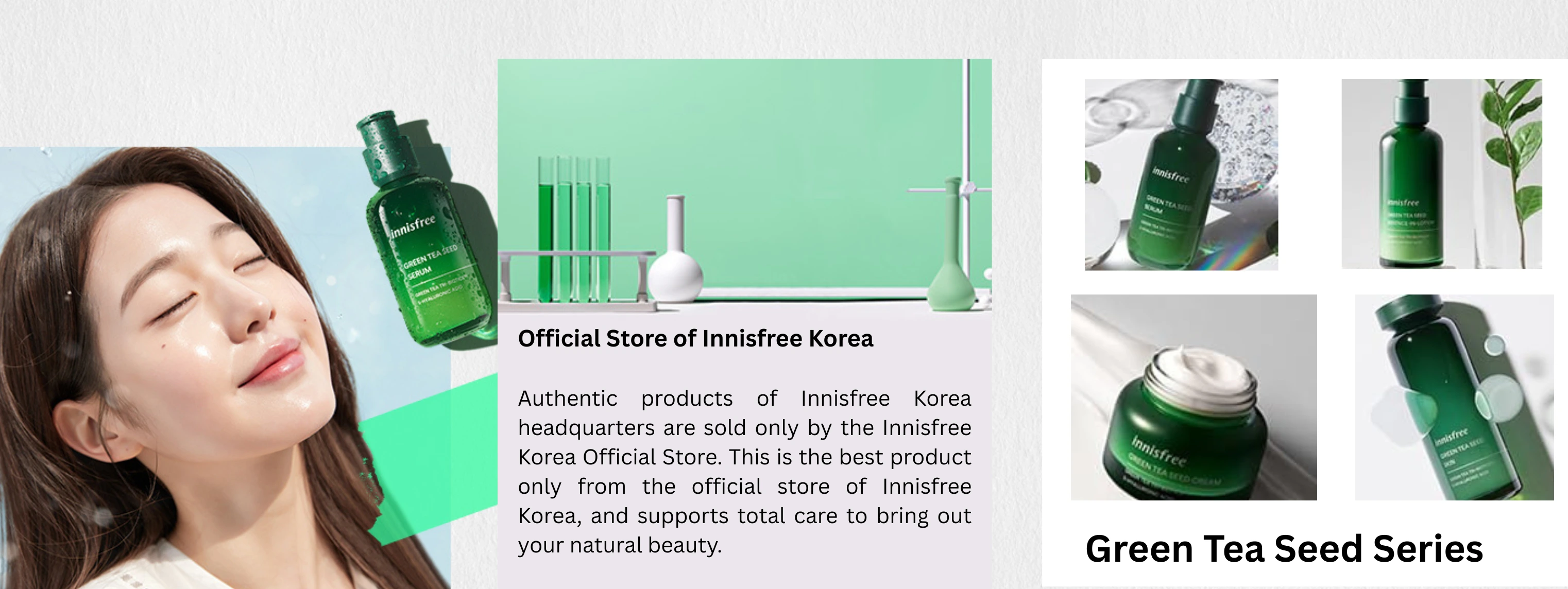Click the Green Tea Seed Series heading

tap(1284, 548)
